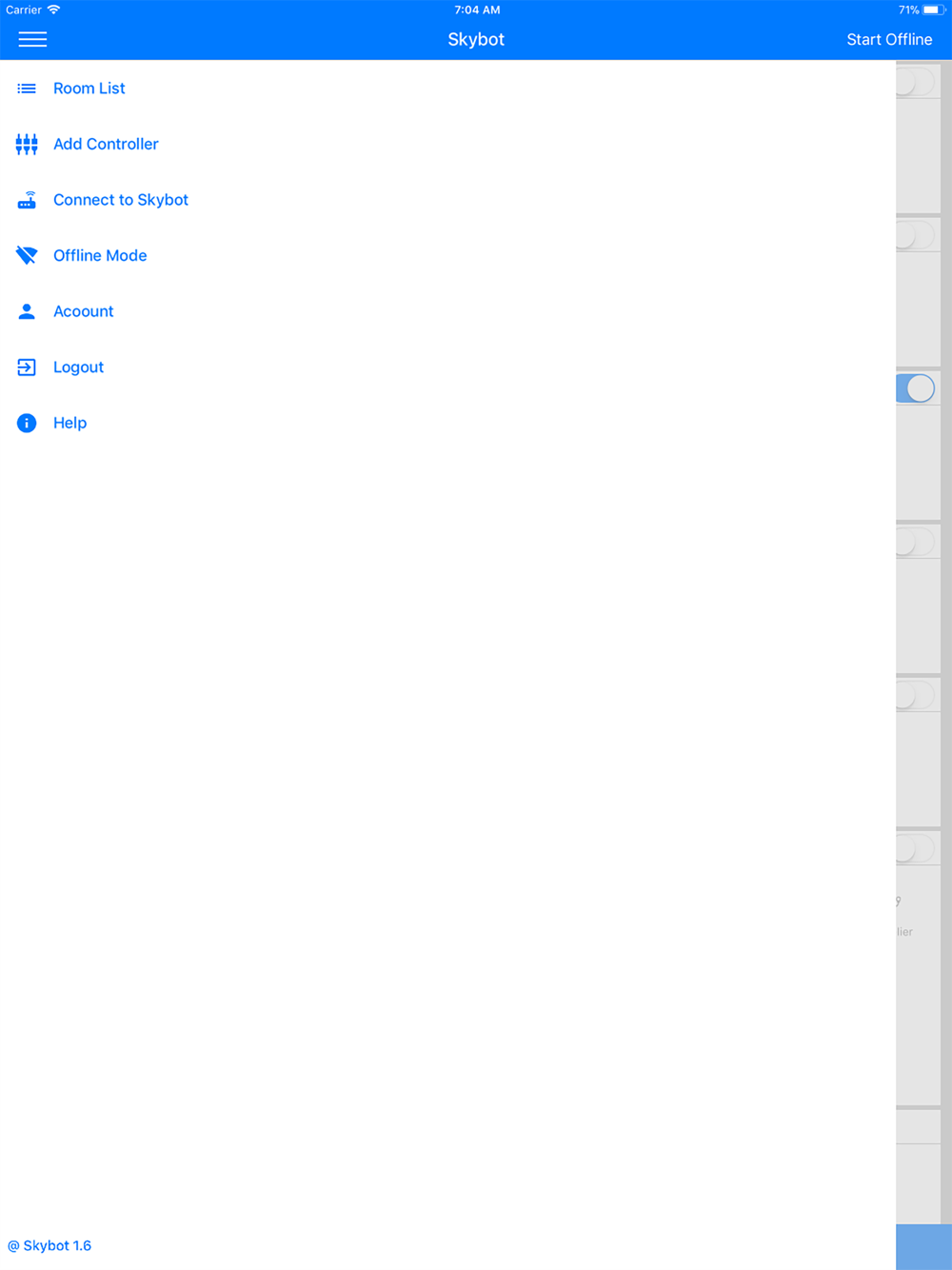Toggle off the enabled blue switch
The image size is (952, 1270).
(x=916, y=388)
